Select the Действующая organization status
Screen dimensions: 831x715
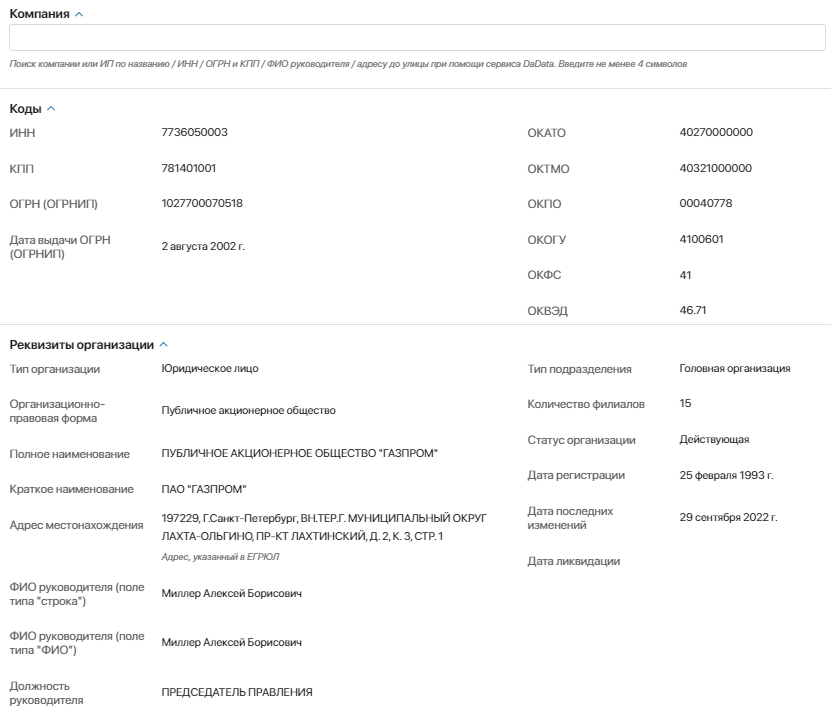click(714, 439)
